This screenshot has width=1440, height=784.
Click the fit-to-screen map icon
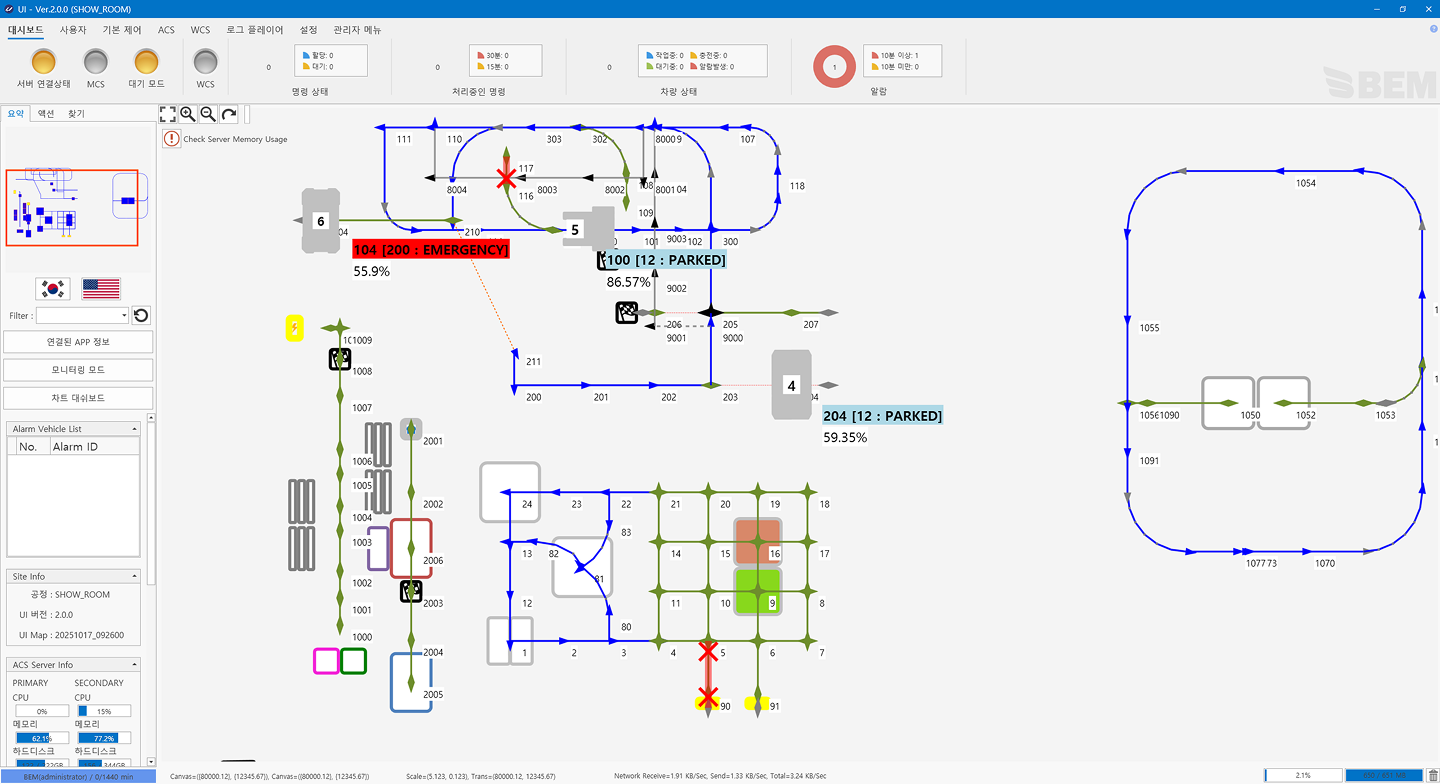click(x=168, y=115)
